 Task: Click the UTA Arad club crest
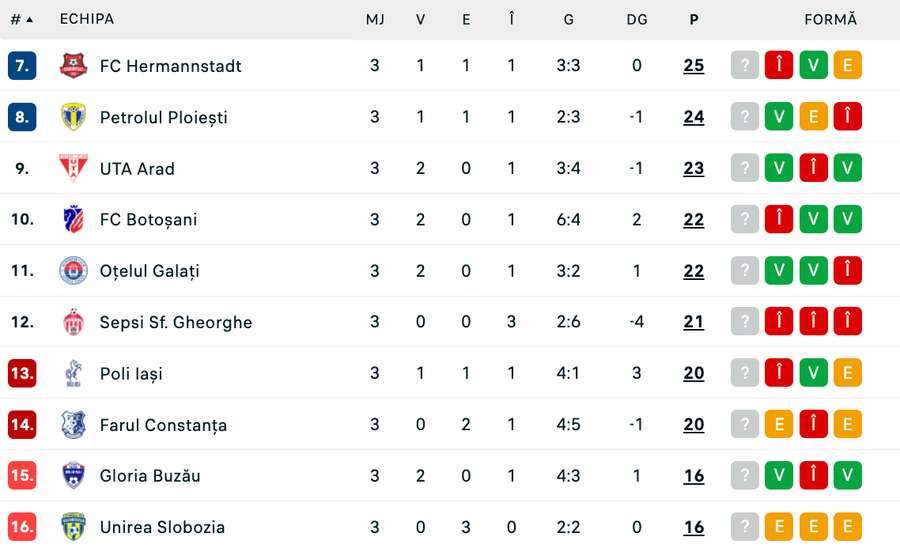pos(73,168)
